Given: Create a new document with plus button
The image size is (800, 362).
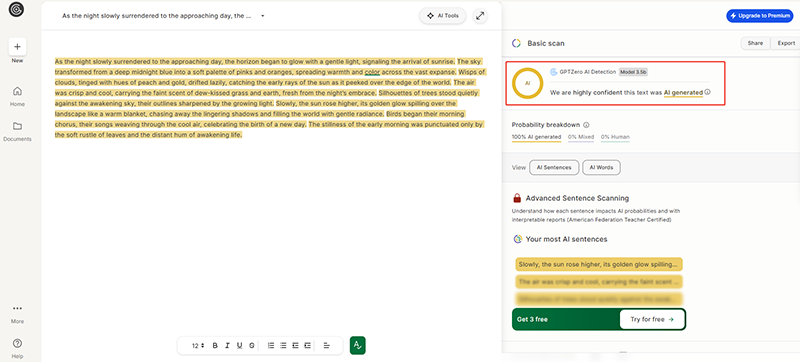Looking at the screenshot, I should (17, 47).
